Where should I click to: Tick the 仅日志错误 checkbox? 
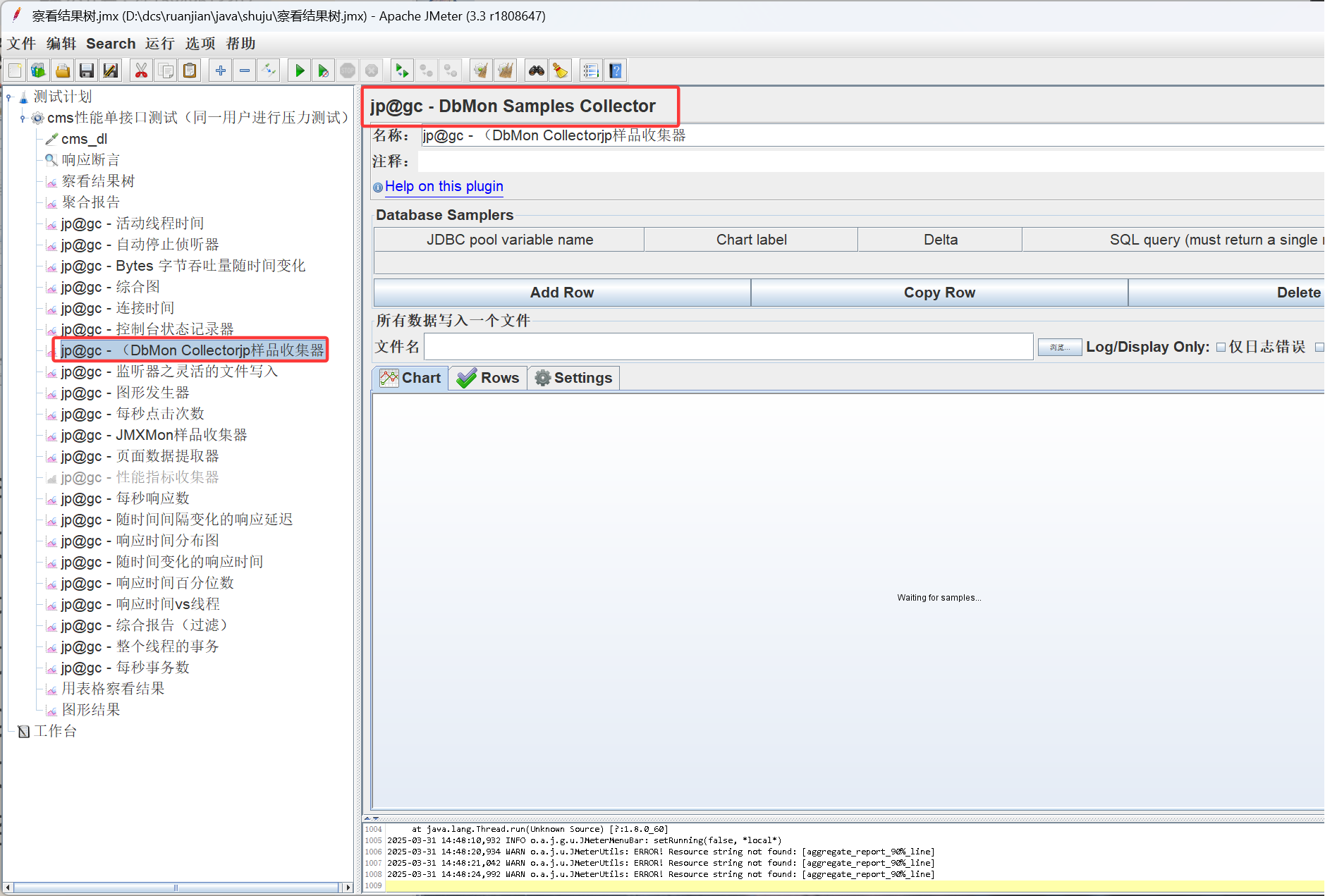(x=1221, y=347)
